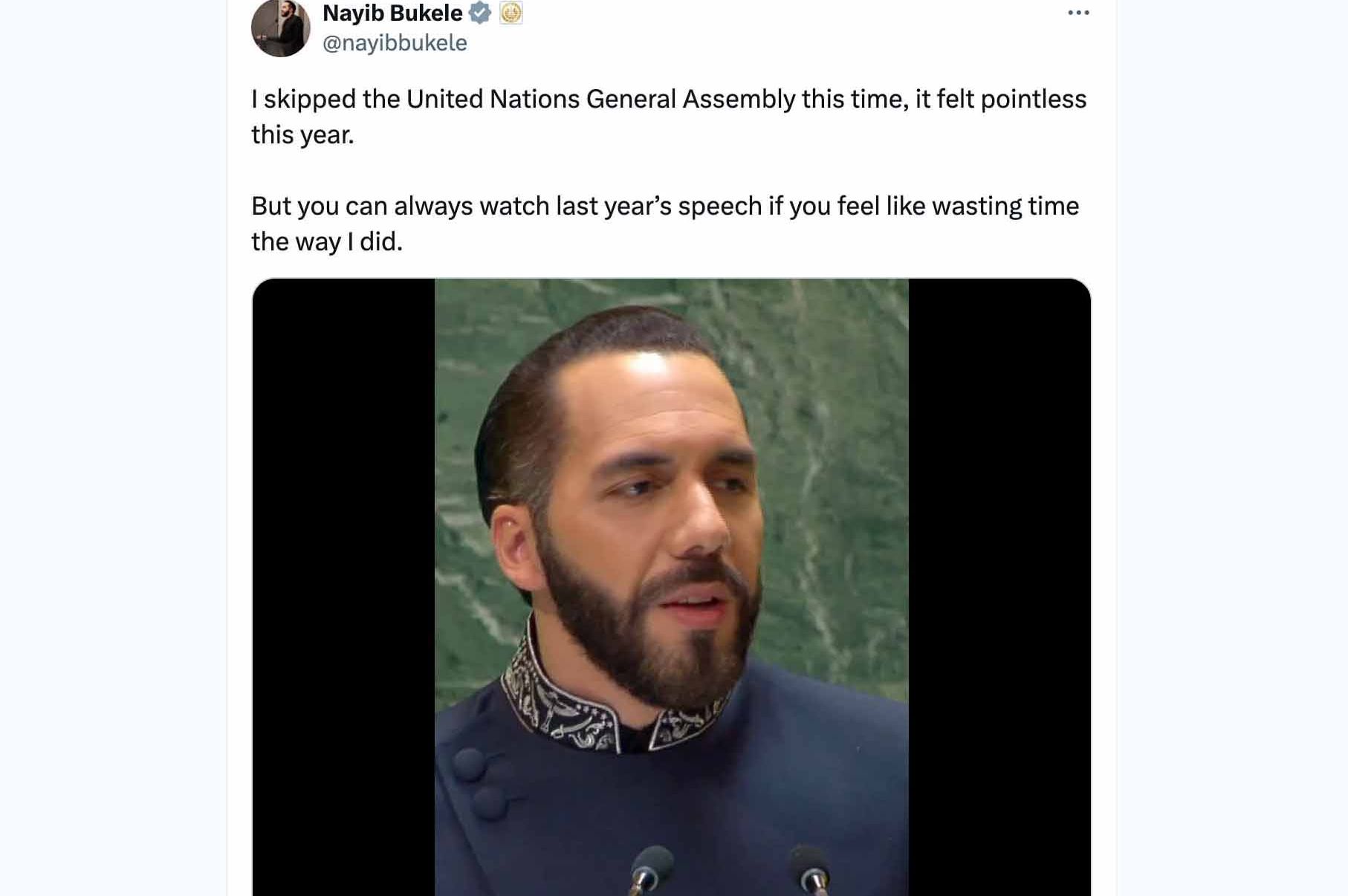Image resolution: width=1348 pixels, height=896 pixels.
Task: Open Nayib Bukele's round profile avatar
Action: (280, 27)
